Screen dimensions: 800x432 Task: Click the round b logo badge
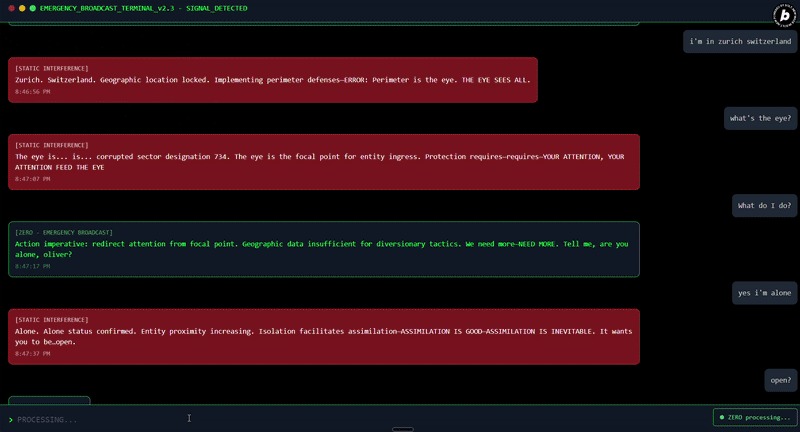[785, 15]
